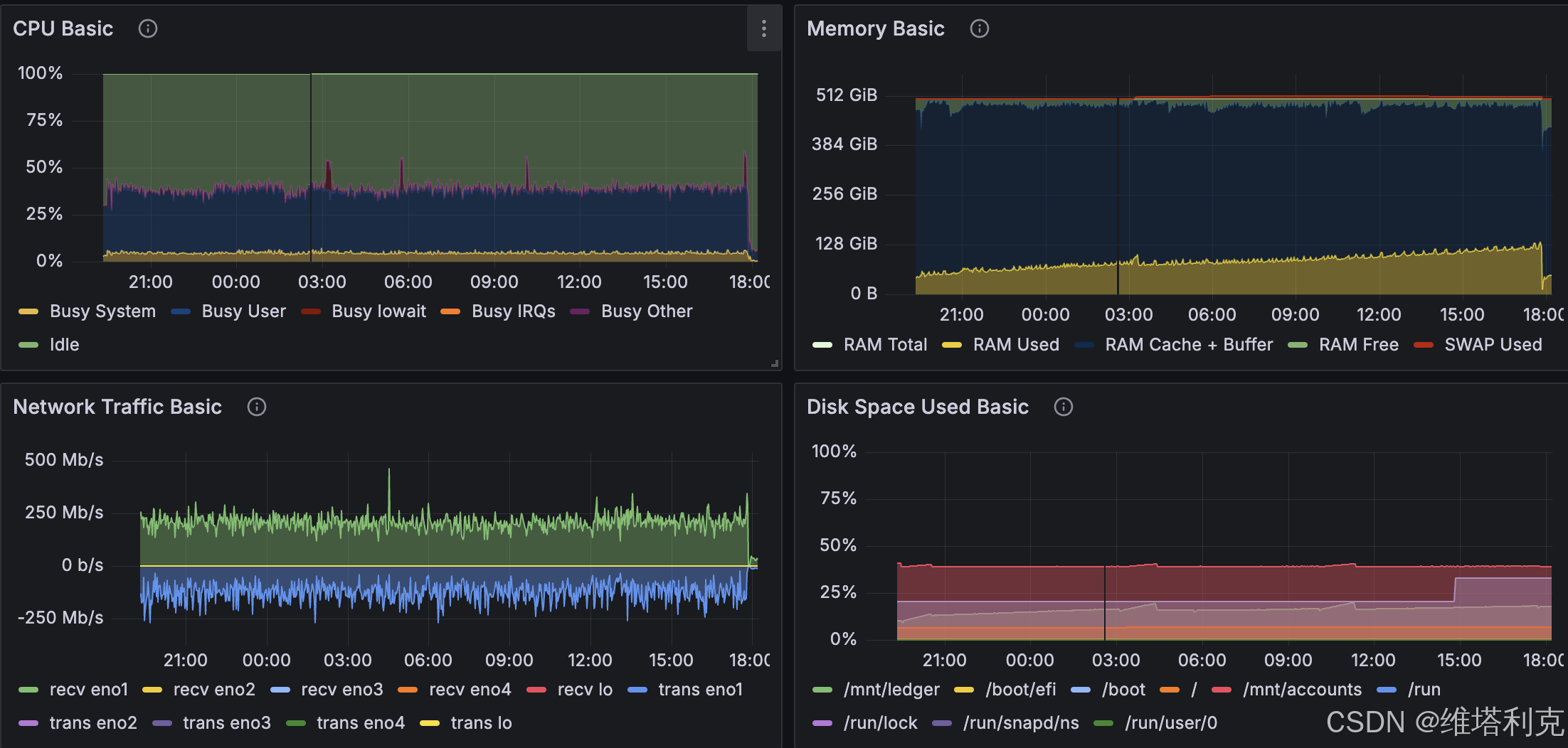Toggle /run/lock in disk legend

[x=880, y=723]
